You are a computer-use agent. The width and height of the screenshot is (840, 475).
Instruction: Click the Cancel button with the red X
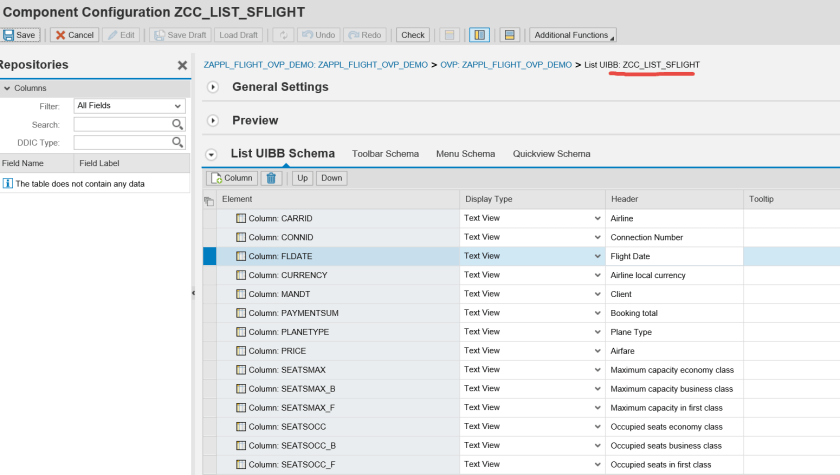coord(74,35)
